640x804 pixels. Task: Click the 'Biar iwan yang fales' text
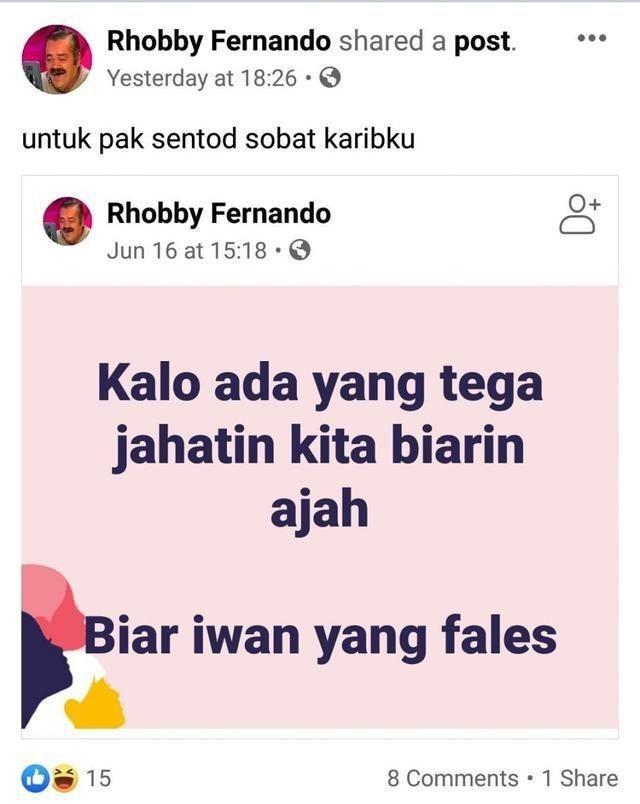321,637
